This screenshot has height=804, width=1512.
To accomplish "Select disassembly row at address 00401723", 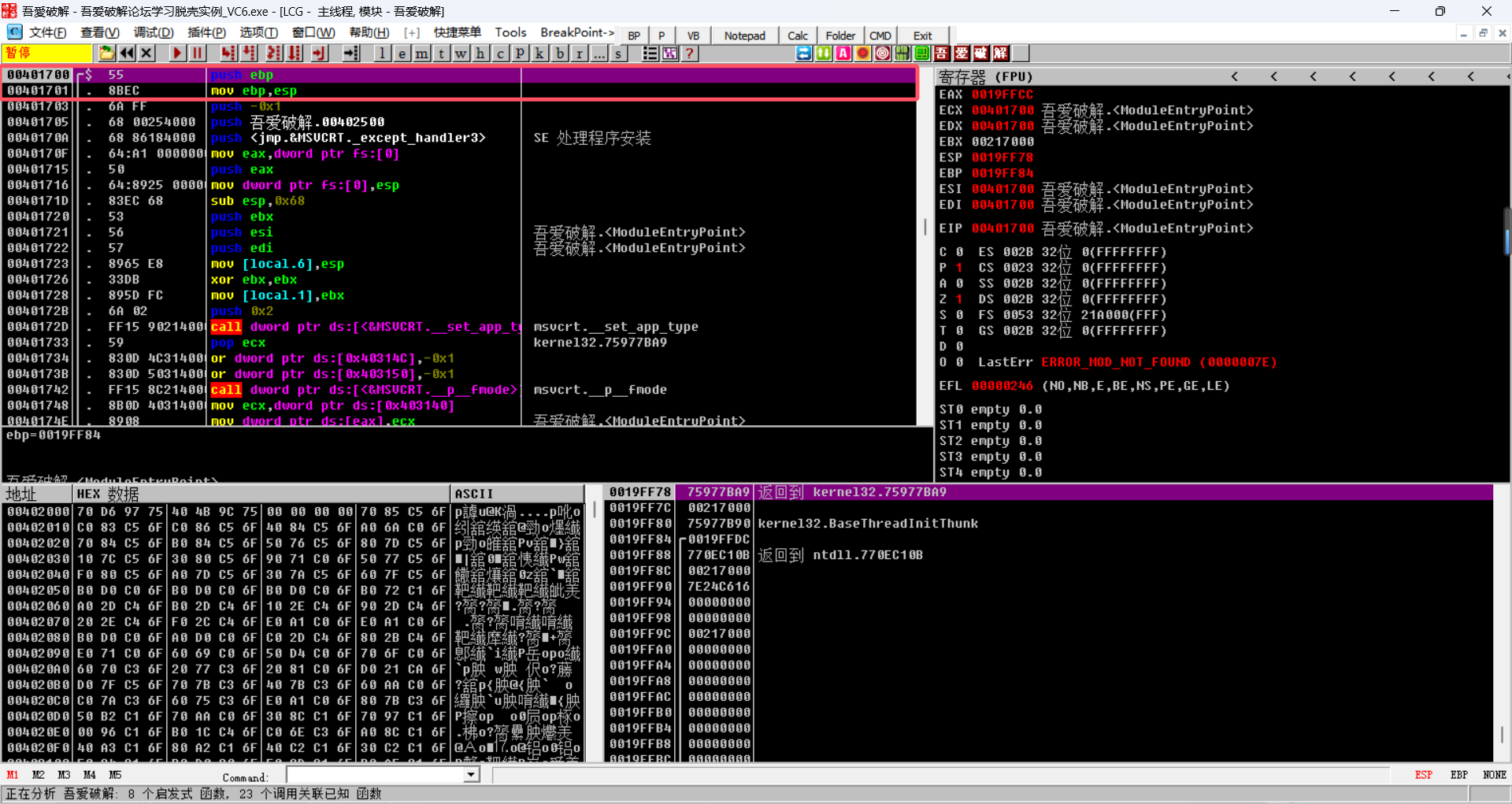I will pyautogui.click(x=460, y=264).
